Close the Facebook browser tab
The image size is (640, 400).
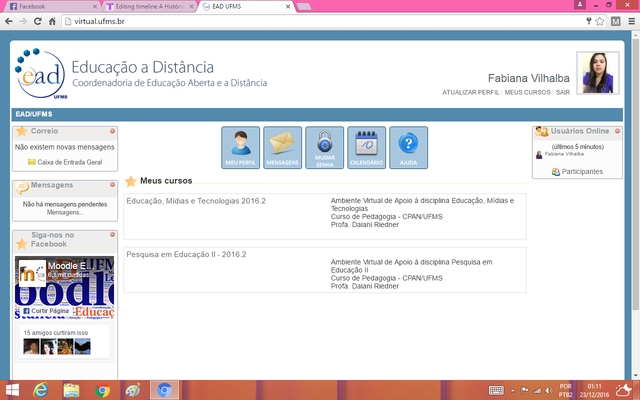95,7
